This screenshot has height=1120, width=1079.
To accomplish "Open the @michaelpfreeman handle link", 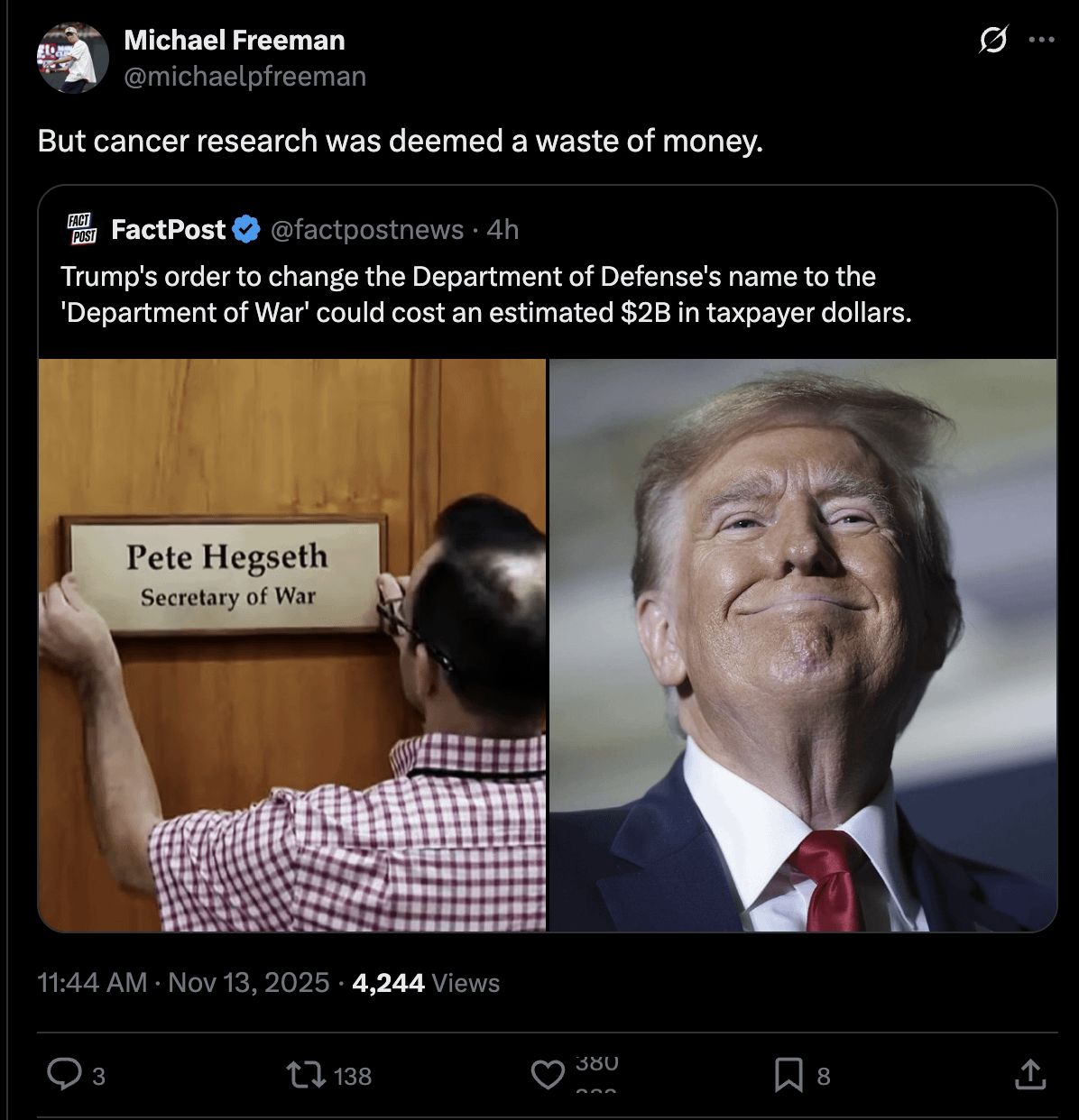I will (x=244, y=77).
